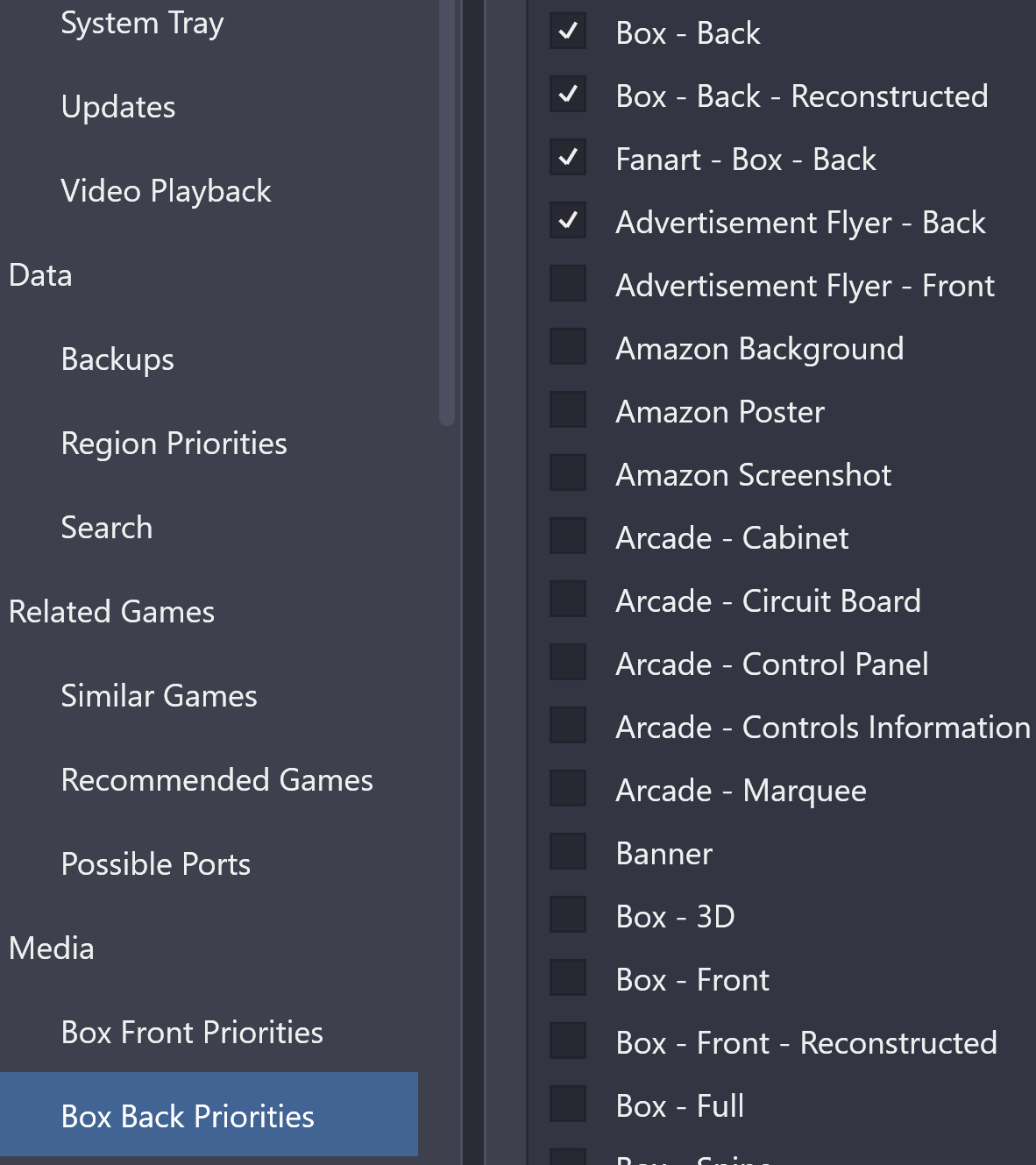Uncheck the Box - Back checkbox

tap(568, 31)
